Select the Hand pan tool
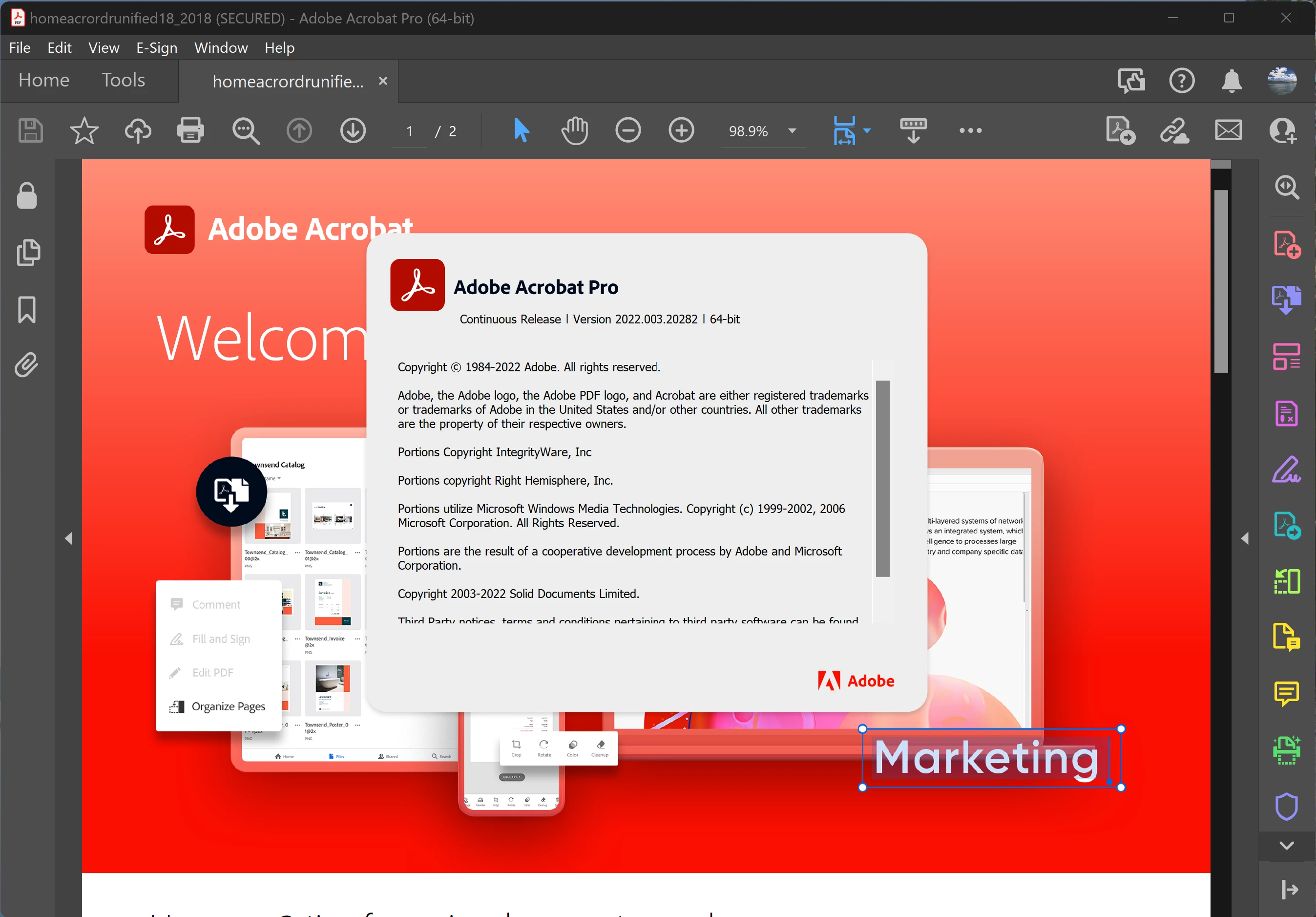Image resolution: width=1316 pixels, height=917 pixels. 574,131
